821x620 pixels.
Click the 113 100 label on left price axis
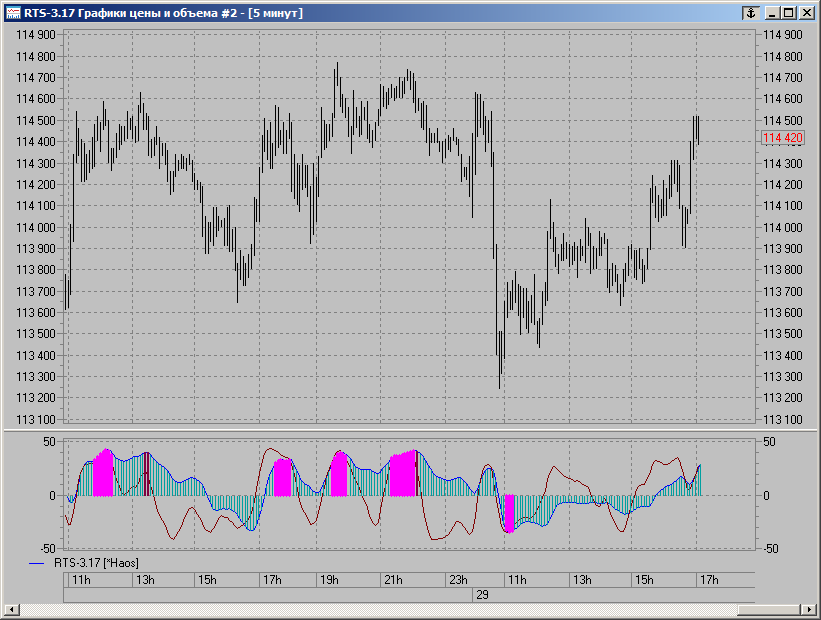(x=36, y=419)
